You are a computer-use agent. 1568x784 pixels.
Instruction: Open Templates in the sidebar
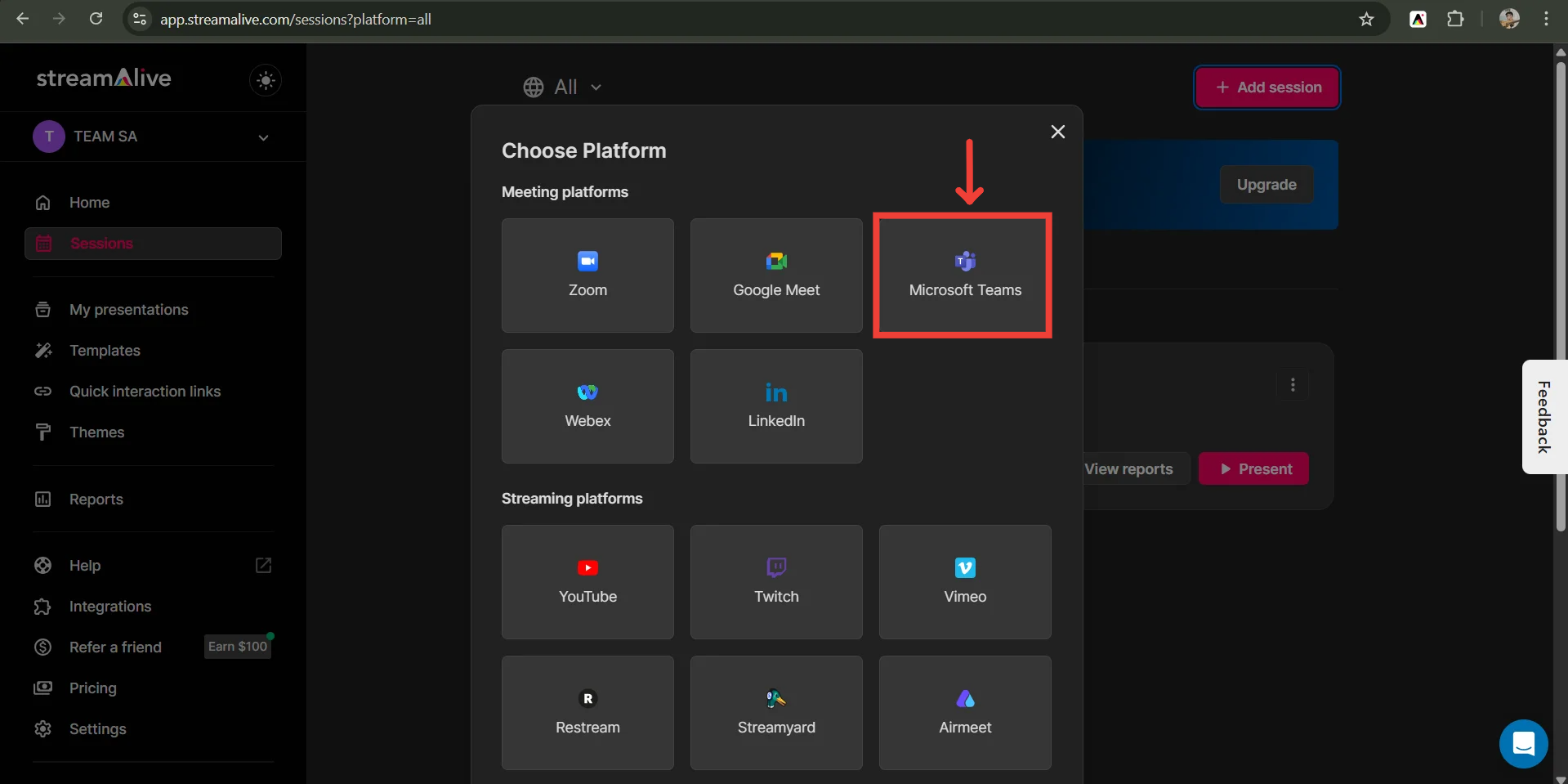[x=153, y=351]
